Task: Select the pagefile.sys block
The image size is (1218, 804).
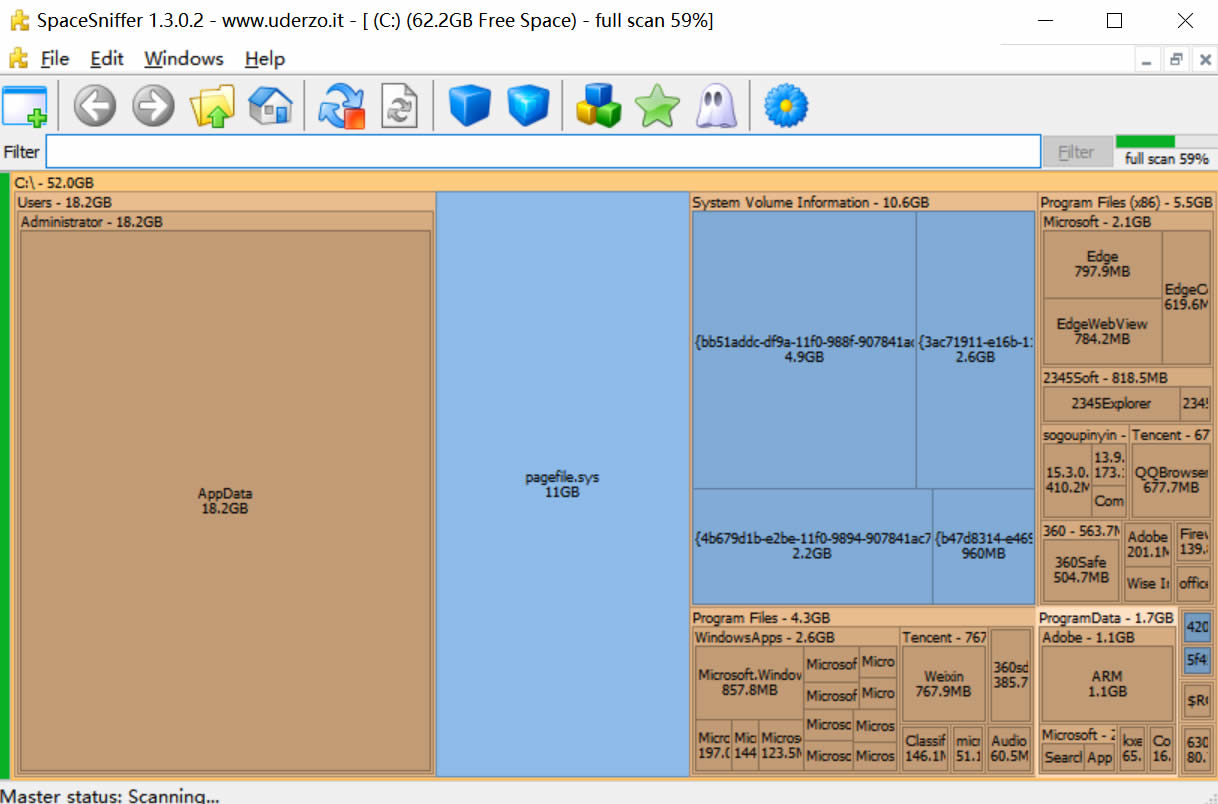Action: click(x=562, y=484)
